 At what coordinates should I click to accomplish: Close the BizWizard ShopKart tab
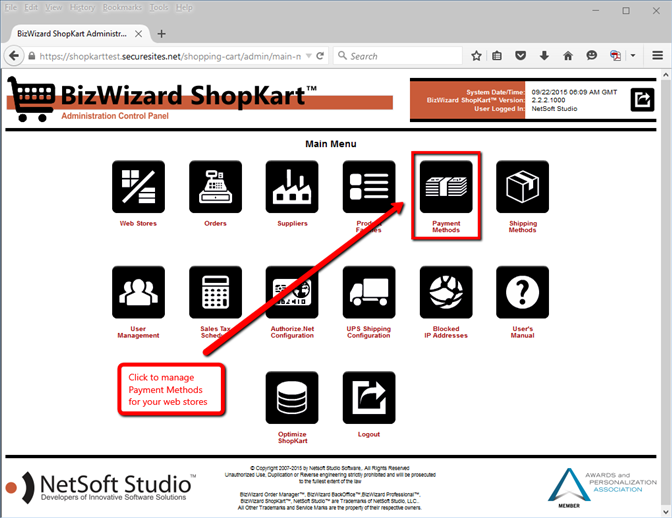(138, 34)
